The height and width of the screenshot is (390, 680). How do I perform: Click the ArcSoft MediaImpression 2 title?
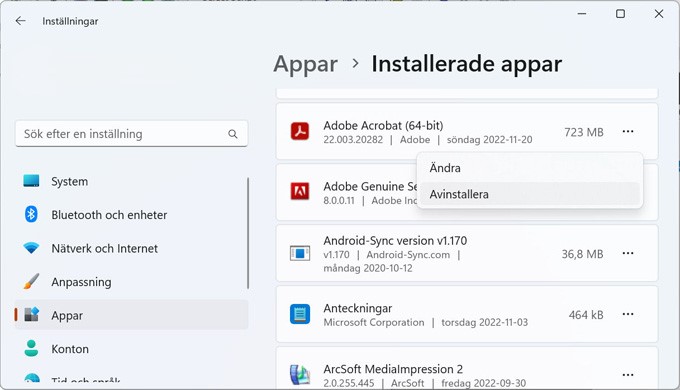tap(393, 369)
